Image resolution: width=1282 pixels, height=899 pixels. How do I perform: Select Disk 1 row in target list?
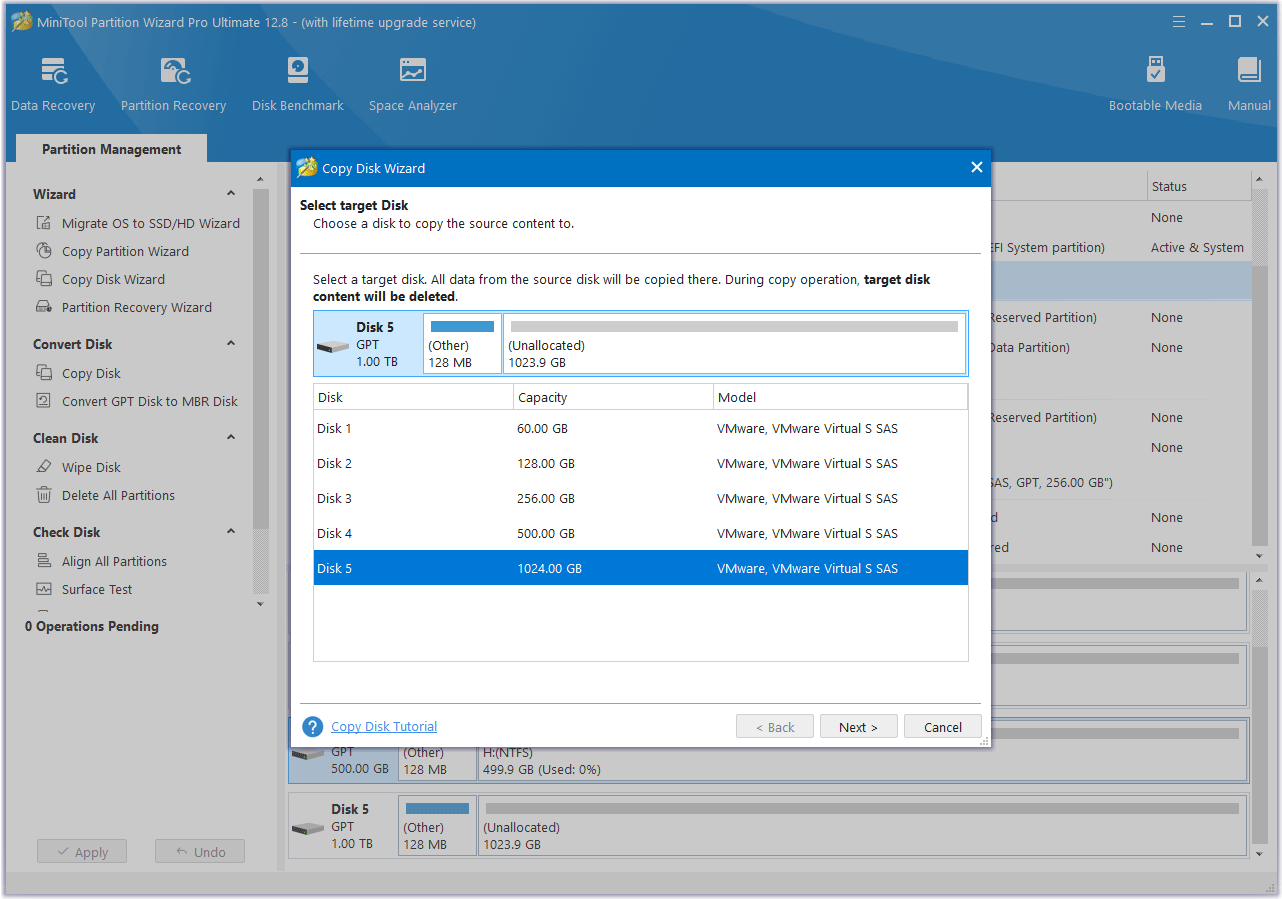641,428
